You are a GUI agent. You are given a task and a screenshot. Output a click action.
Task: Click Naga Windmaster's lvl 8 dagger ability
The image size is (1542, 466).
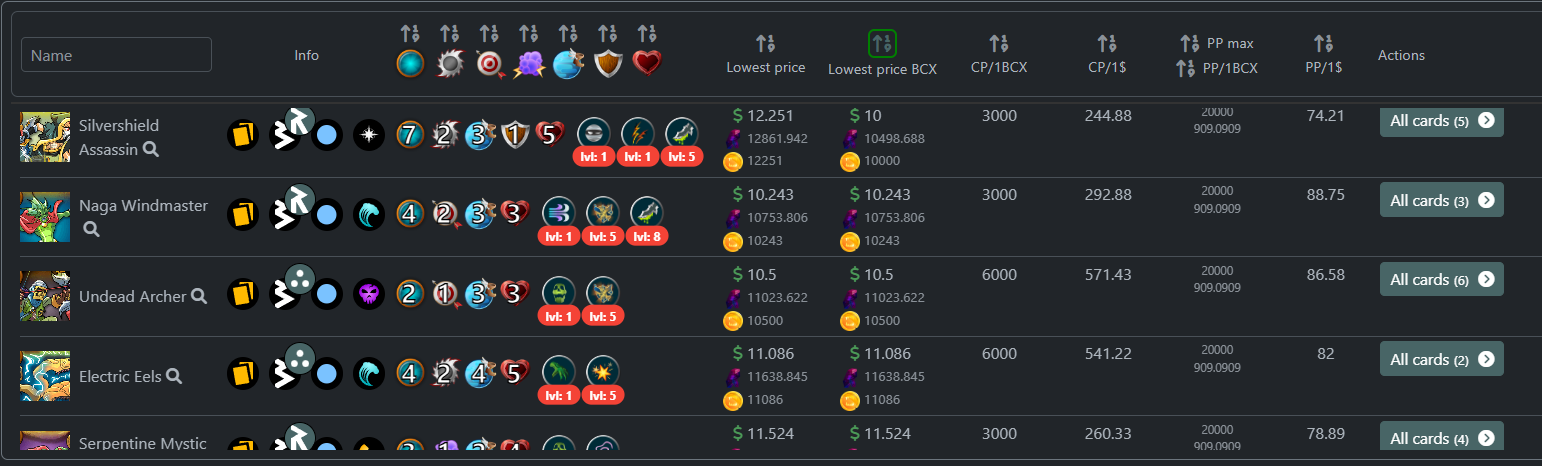tap(646, 212)
